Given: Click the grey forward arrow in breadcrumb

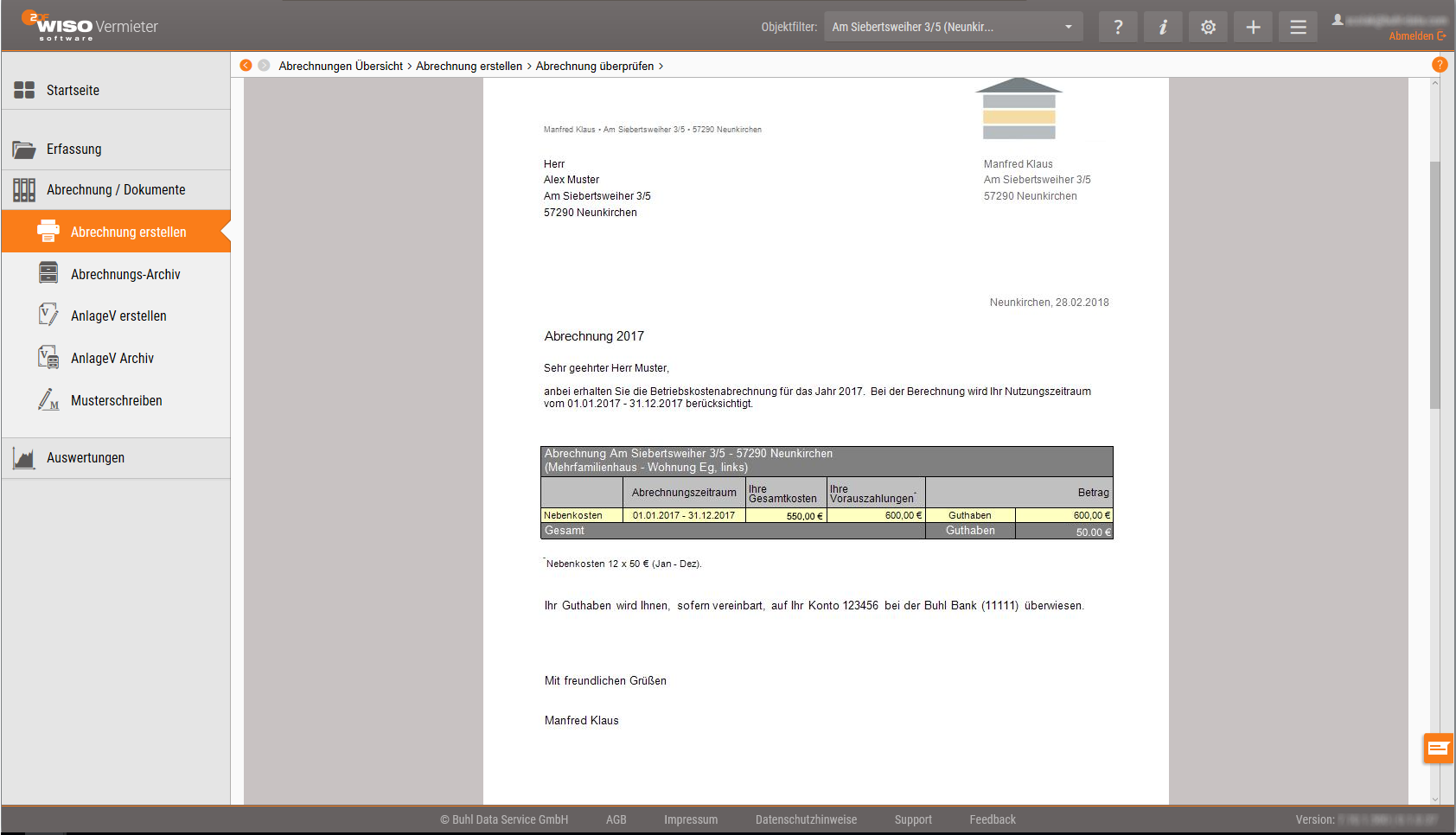Looking at the screenshot, I should pos(264,66).
